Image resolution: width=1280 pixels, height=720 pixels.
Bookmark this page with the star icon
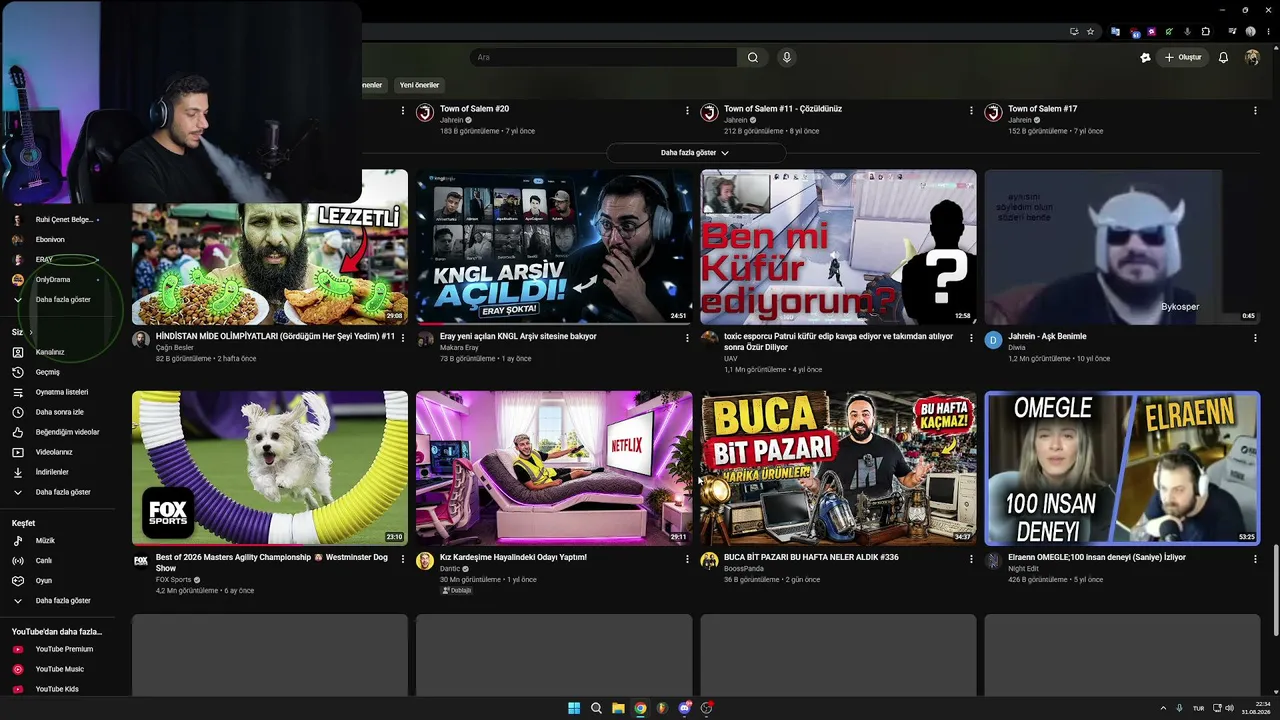pyautogui.click(x=1090, y=31)
